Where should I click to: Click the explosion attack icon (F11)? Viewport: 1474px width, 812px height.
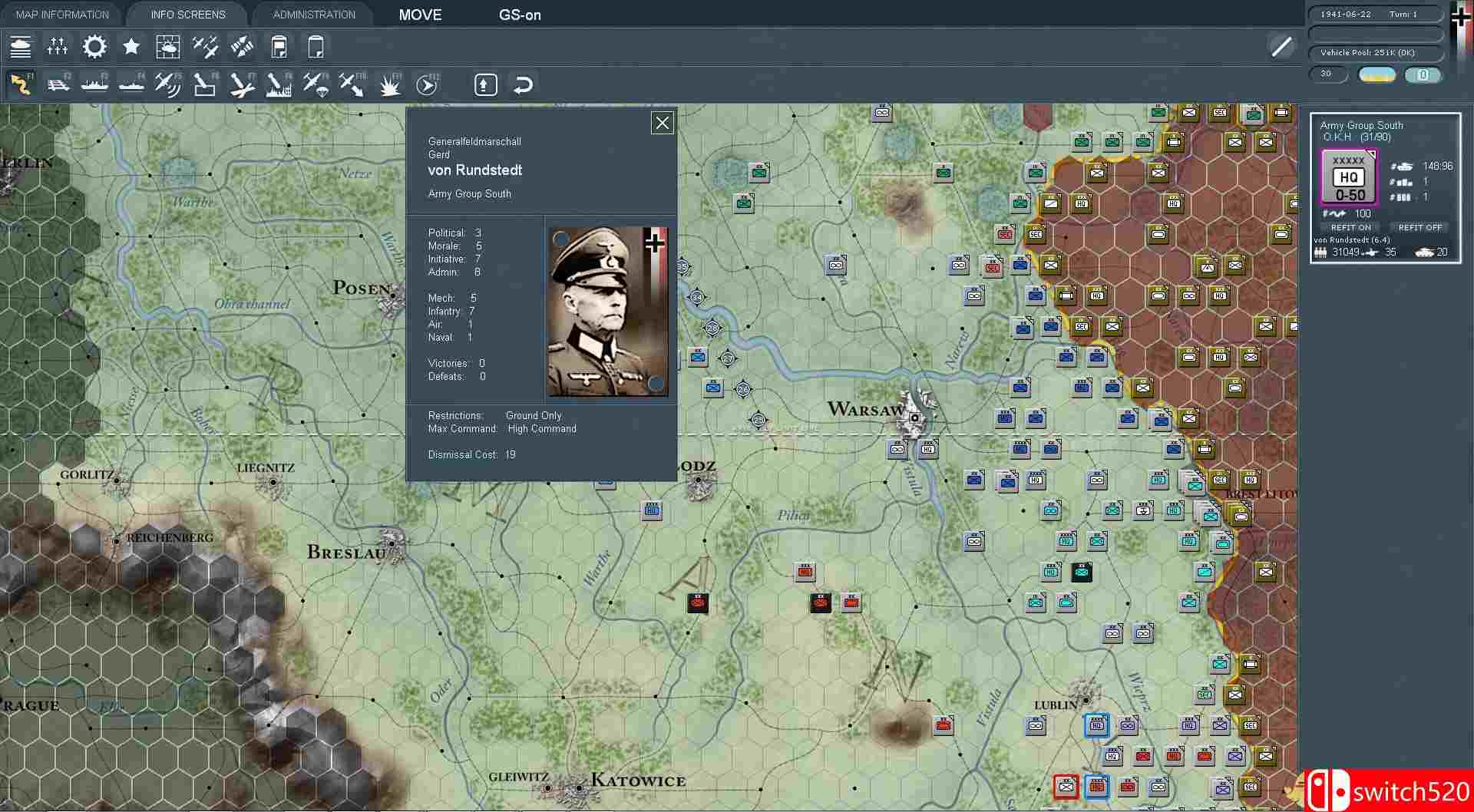[390, 84]
